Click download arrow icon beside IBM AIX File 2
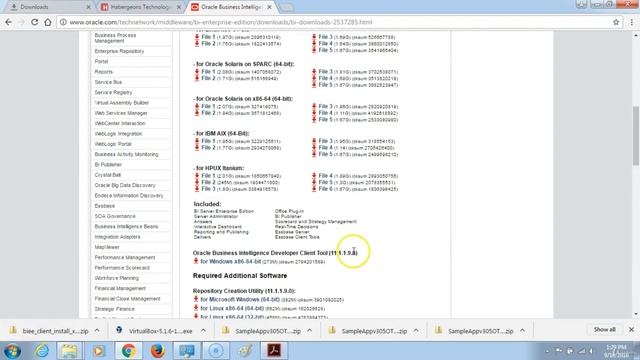Image resolution: width=640 pixels, height=360 pixels. [x=197, y=147]
